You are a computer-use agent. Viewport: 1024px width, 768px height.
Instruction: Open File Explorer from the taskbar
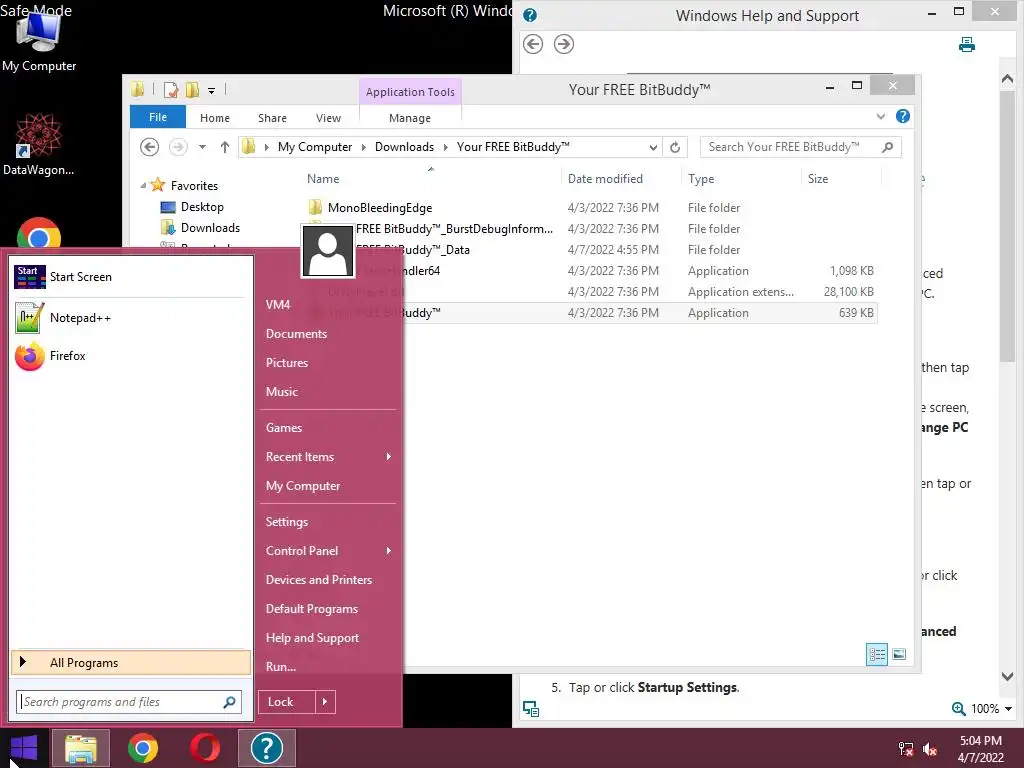[x=81, y=748]
